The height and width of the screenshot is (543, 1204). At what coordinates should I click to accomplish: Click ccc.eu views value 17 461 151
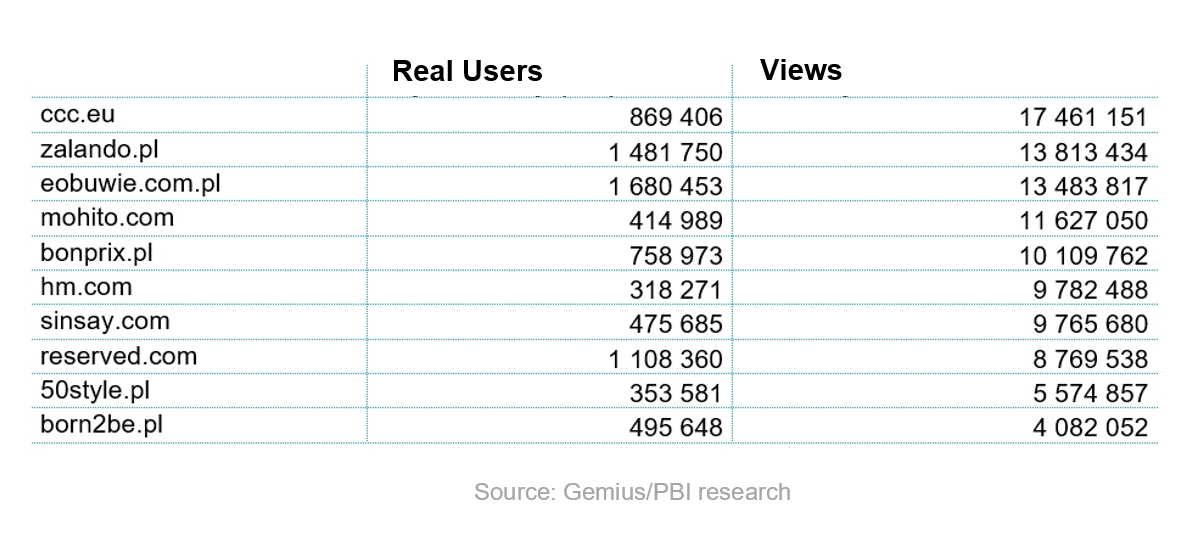1083,118
